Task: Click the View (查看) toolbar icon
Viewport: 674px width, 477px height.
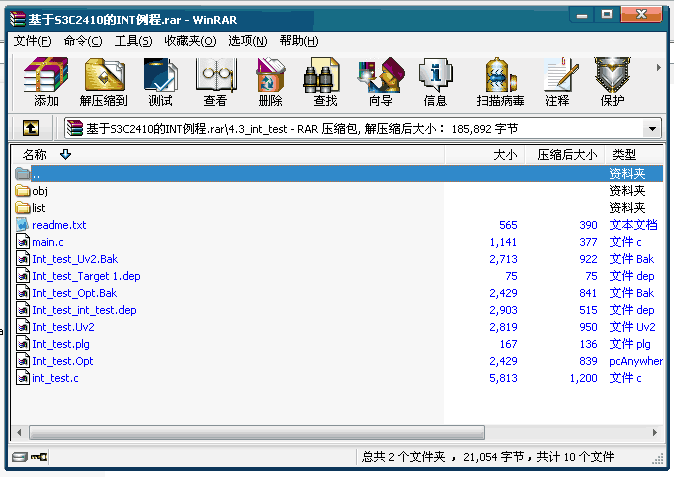Action: [x=215, y=82]
